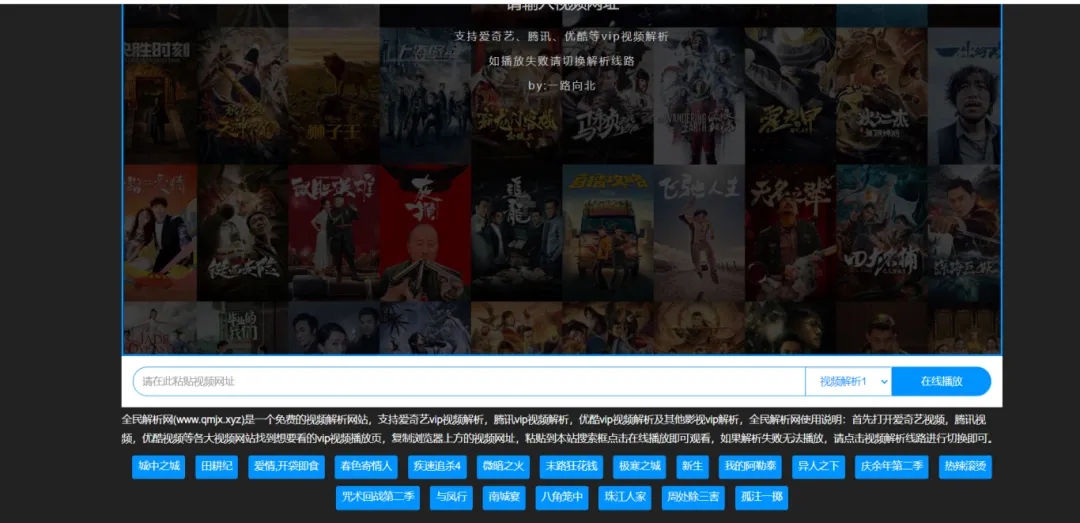The width and height of the screenshot is (1080, 523).
Task: Choose the 八角笼中 tag
Action: [x=562, y=496]
